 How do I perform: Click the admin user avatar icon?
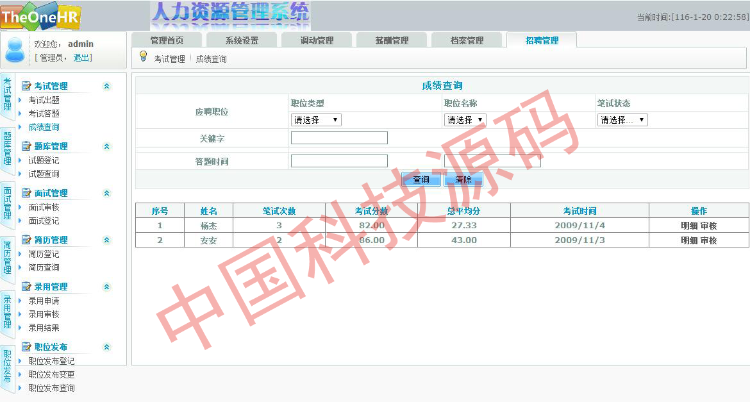(15, 50)
